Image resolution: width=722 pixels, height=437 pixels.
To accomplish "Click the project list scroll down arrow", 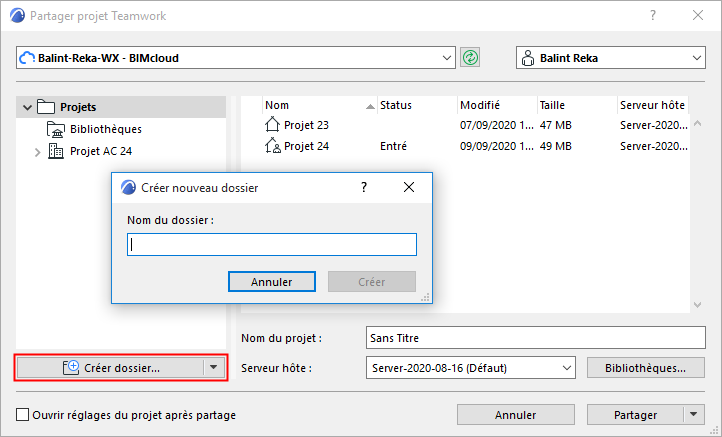I will pyautogui.click(x=698, y=305).
